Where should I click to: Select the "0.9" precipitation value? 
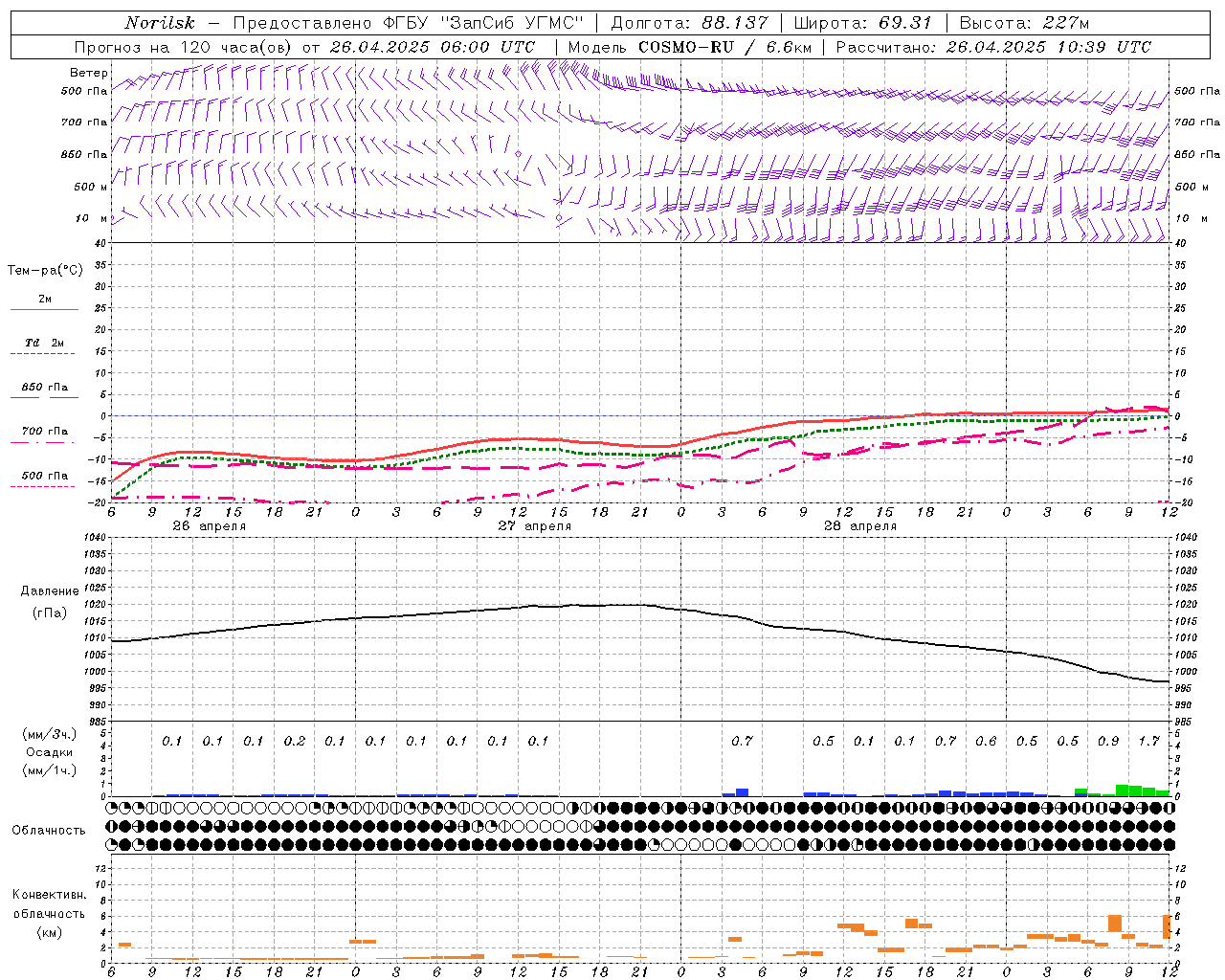point(1108,741)
